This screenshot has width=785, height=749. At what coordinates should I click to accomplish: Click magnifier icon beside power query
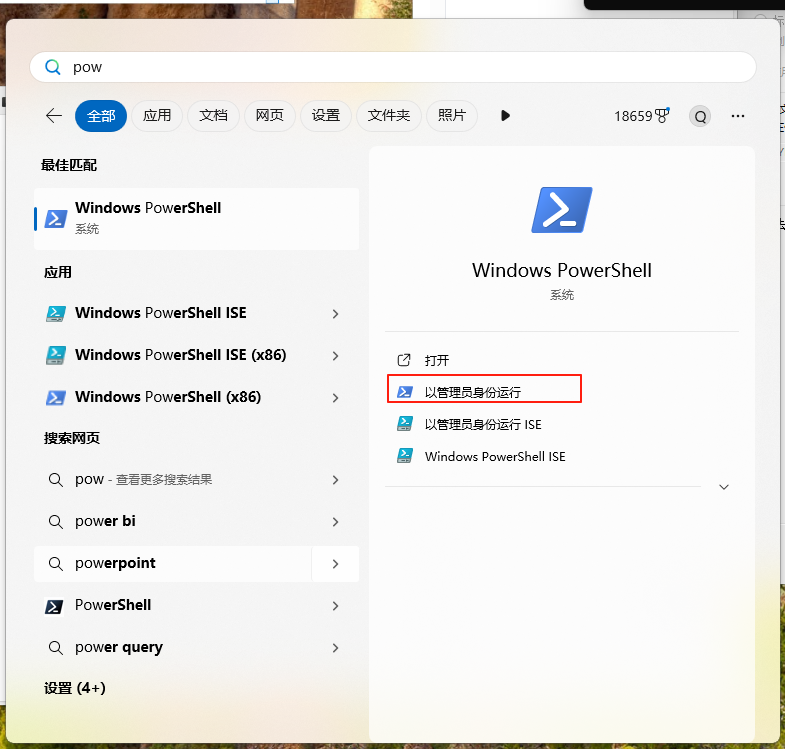(56, 648)
